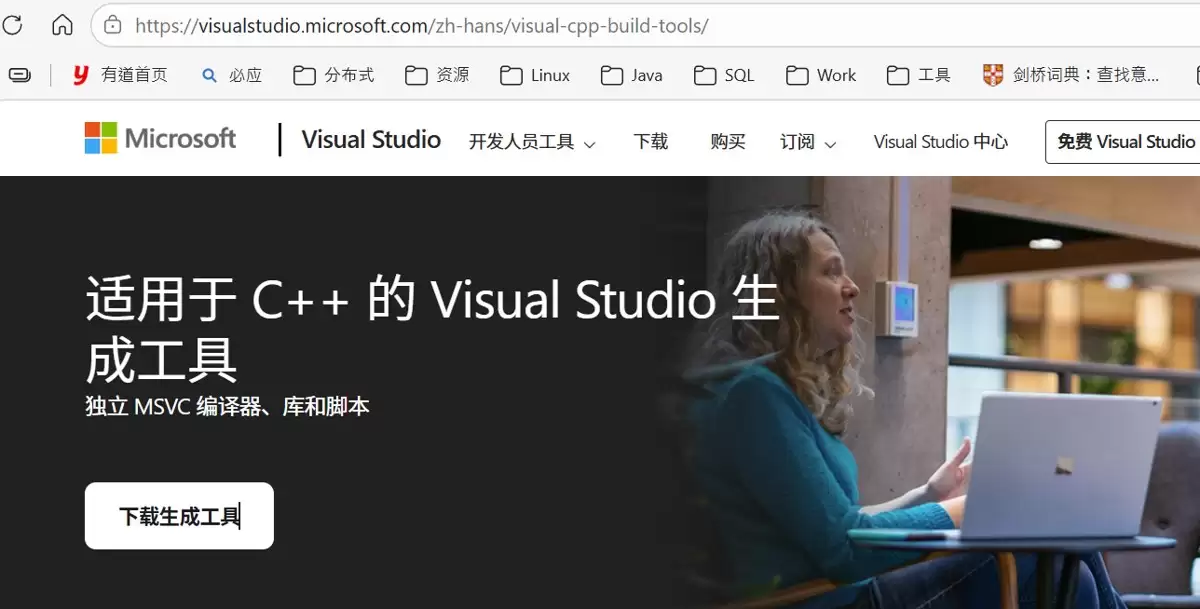Select 下载 in the navigation menu

pos(650,142)
